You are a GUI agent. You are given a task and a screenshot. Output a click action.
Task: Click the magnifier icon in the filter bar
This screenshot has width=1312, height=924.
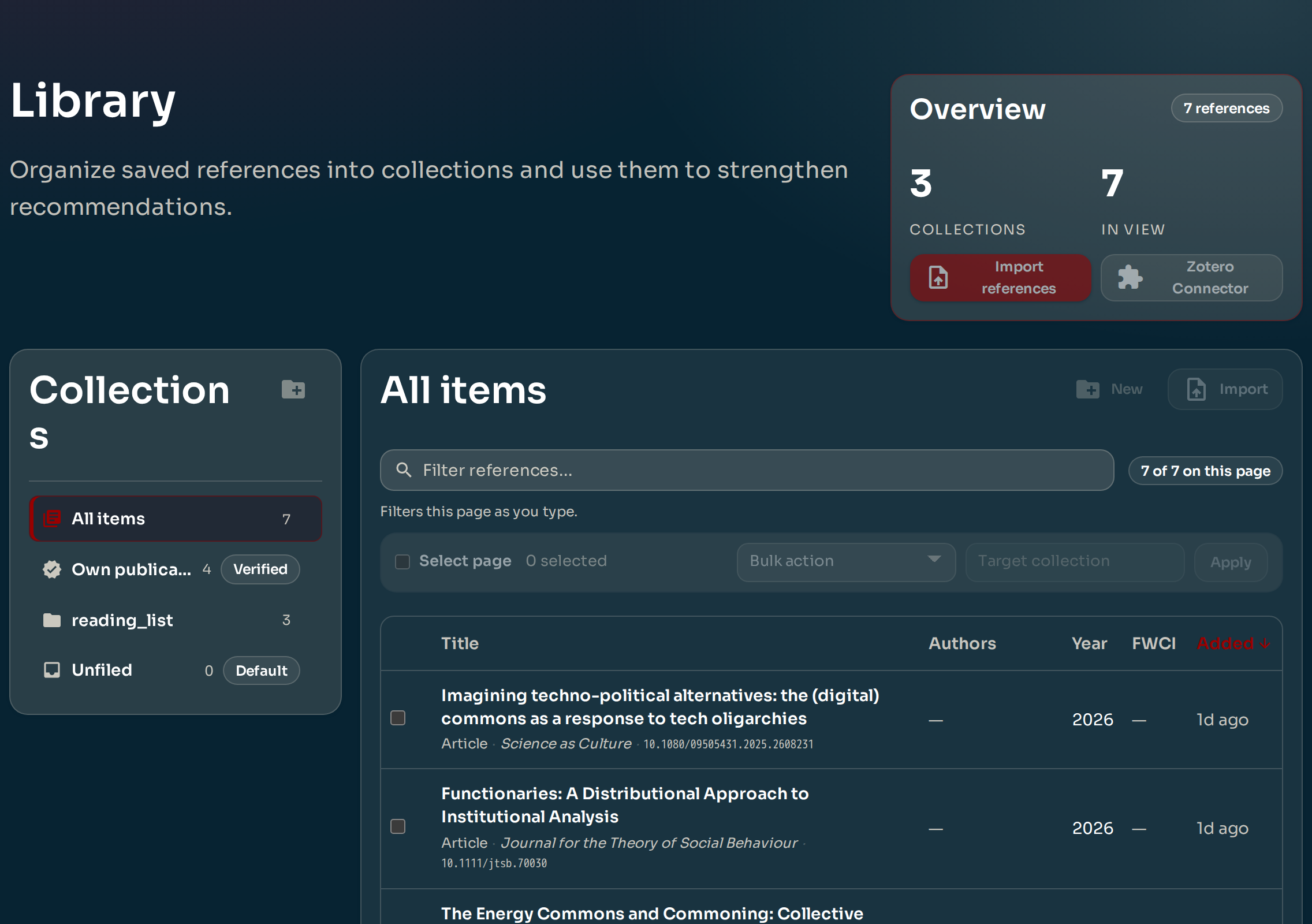click(x=404, y=470)
